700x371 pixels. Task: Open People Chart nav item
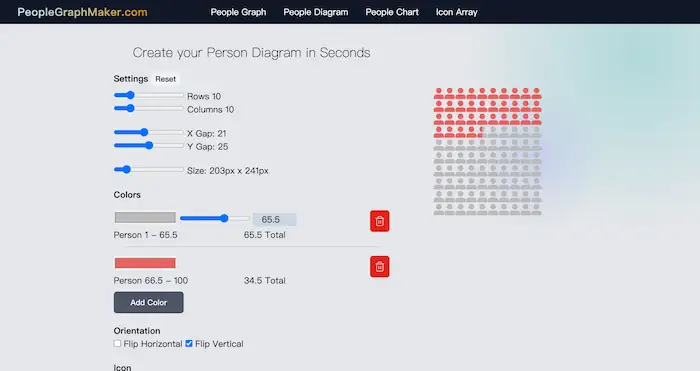point(392,12)
